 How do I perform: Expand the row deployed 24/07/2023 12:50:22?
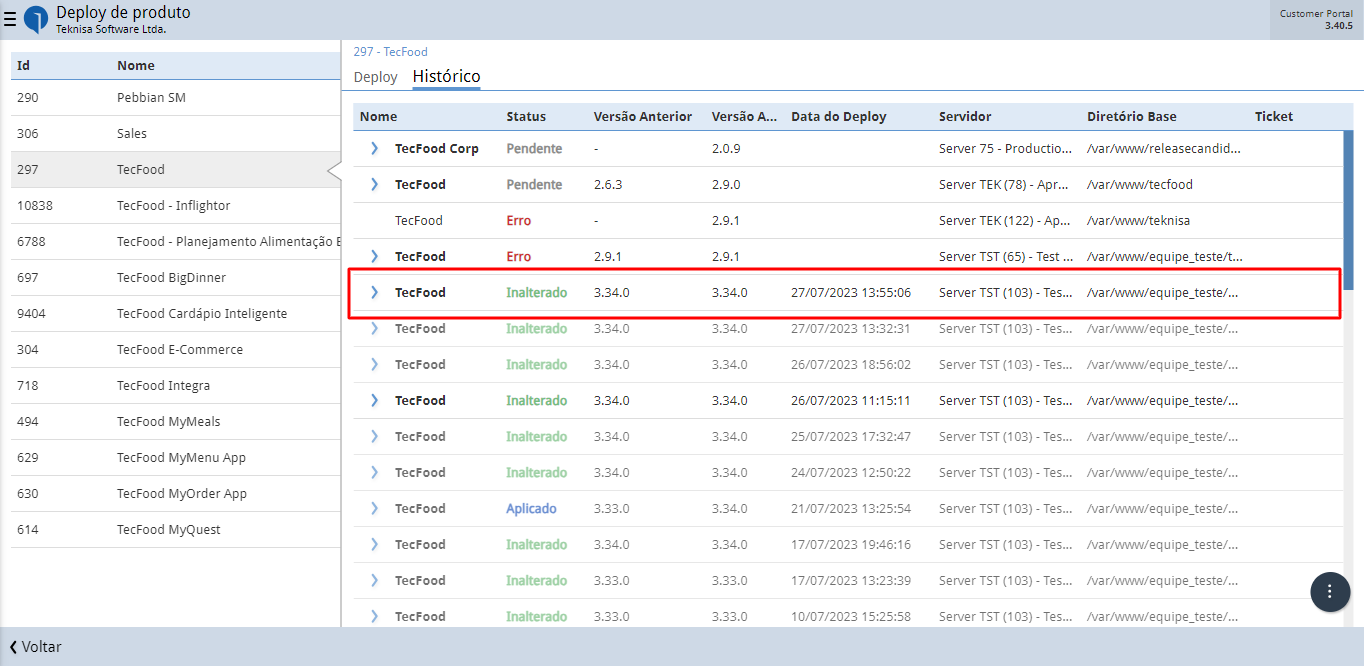375,472
